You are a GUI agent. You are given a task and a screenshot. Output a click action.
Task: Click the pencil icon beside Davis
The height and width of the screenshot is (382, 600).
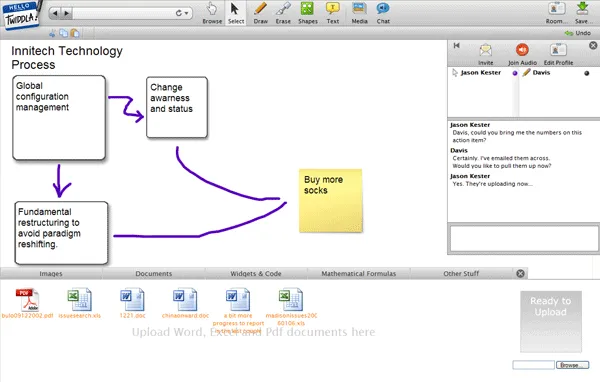(527, 72)
